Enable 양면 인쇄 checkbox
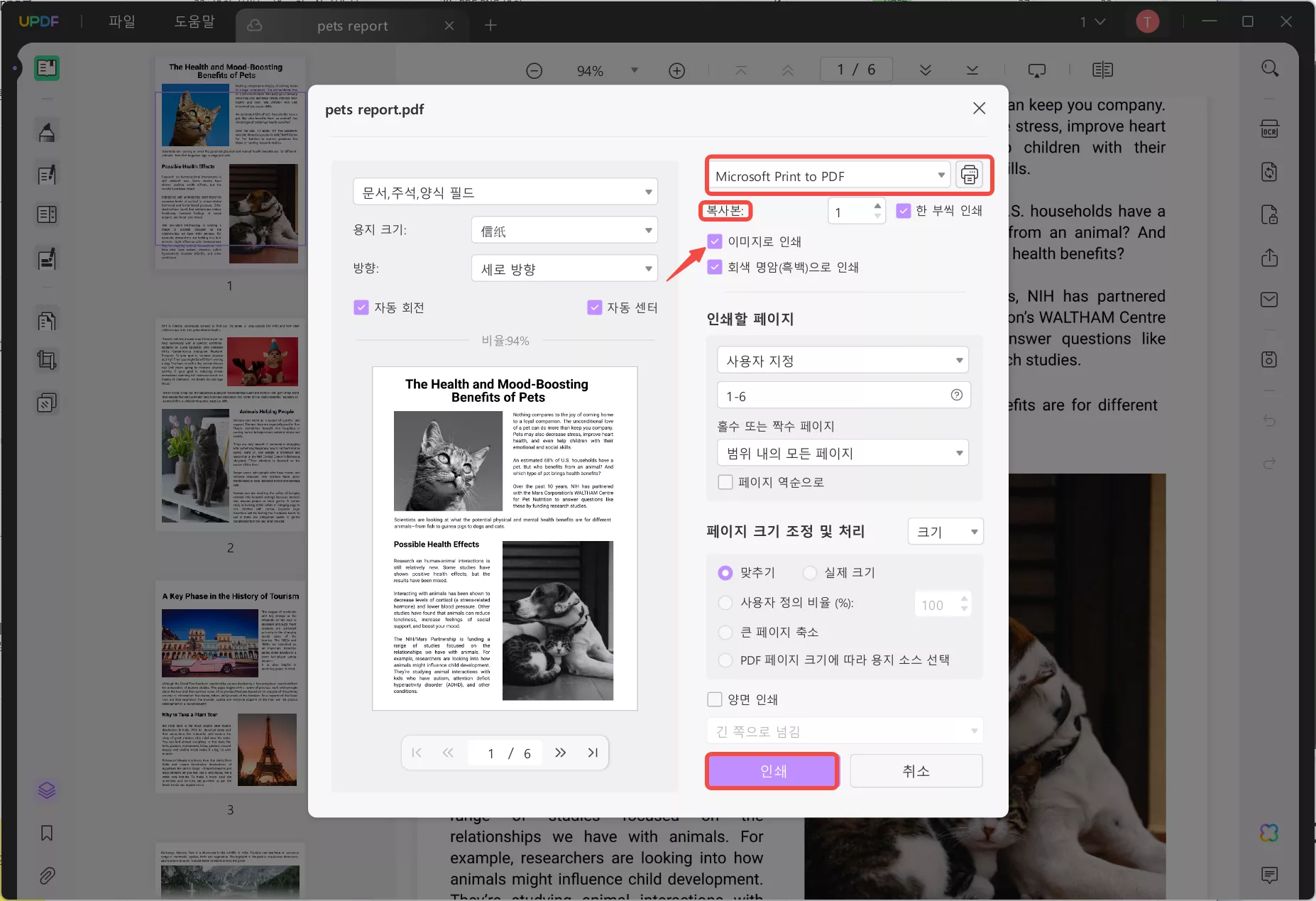1316x901 pixels. tap(715, 699)
